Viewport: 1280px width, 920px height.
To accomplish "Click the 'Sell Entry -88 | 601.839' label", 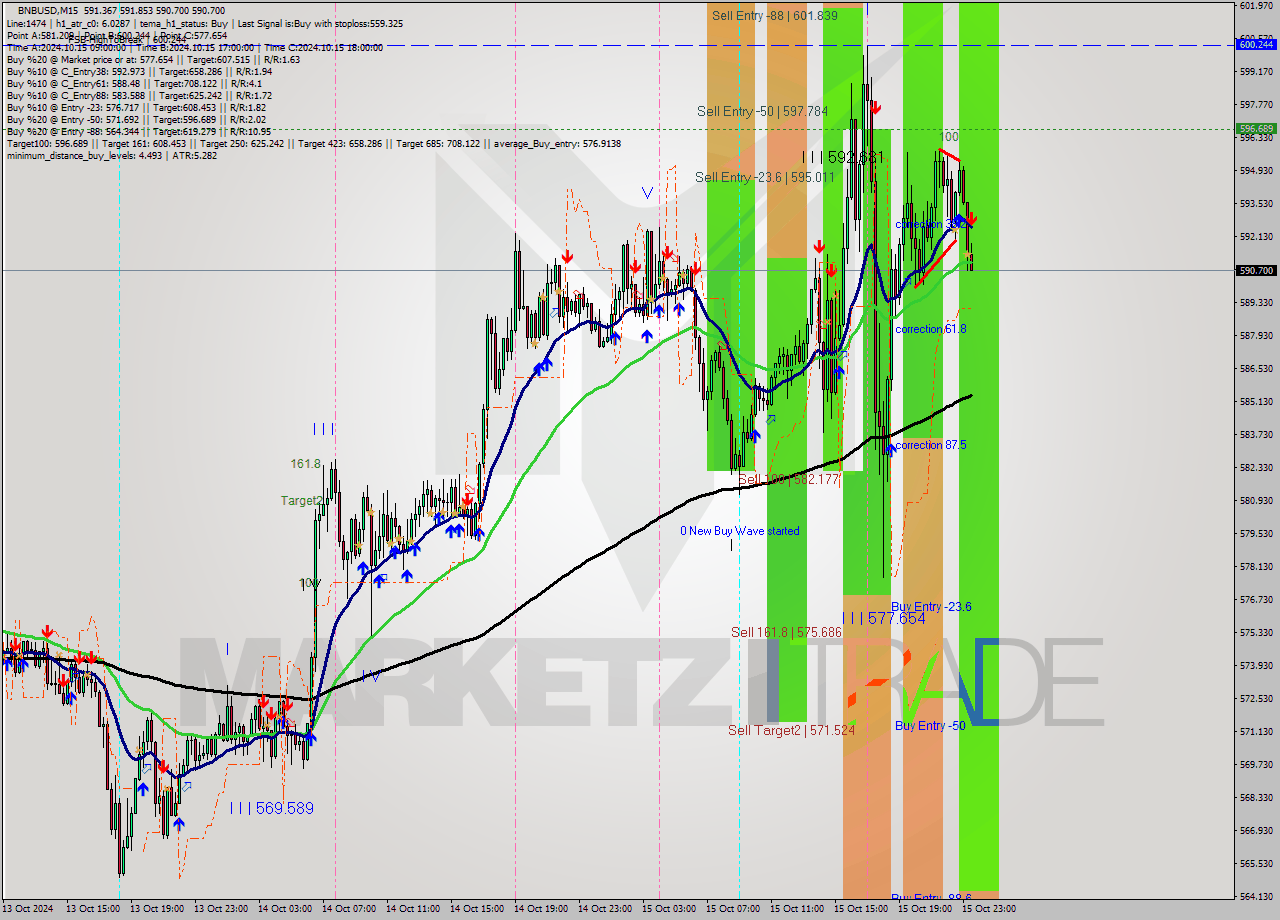I will [x=774, y=15].
